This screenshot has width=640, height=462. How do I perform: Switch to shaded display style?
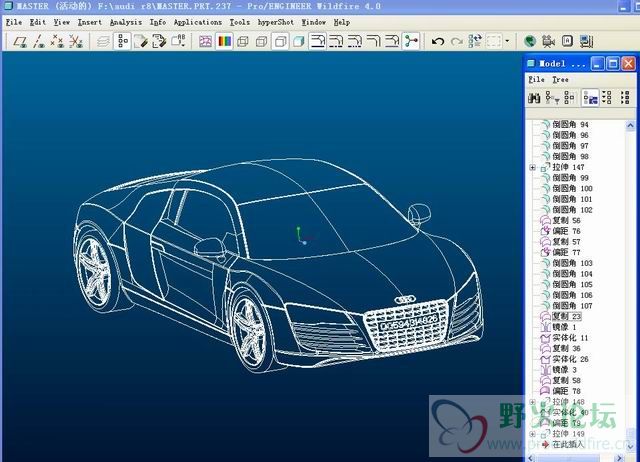coord(299,41)
